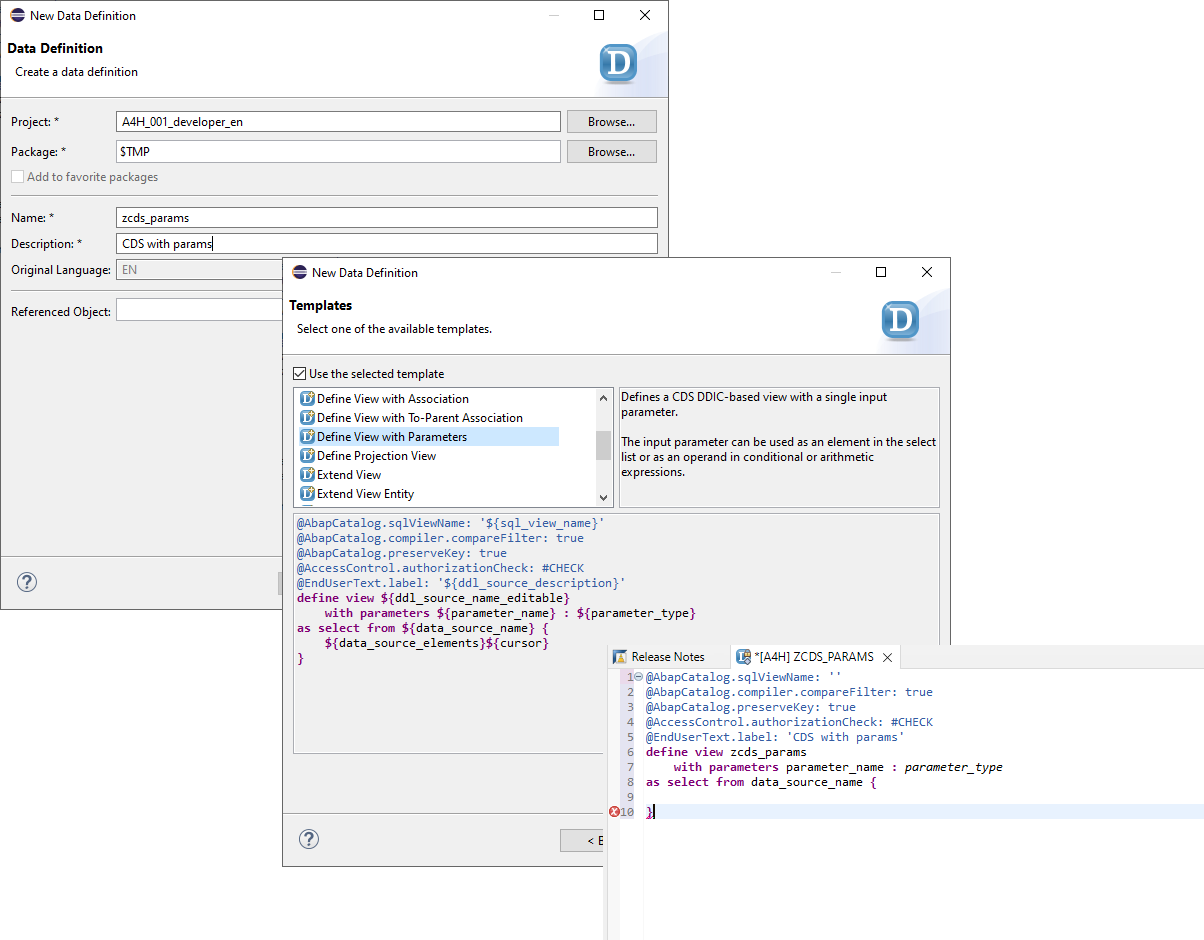The height and width of the screenshot is (940, 1204).
Task: Minimize the Data Definition dialog window
Action: 553,16
